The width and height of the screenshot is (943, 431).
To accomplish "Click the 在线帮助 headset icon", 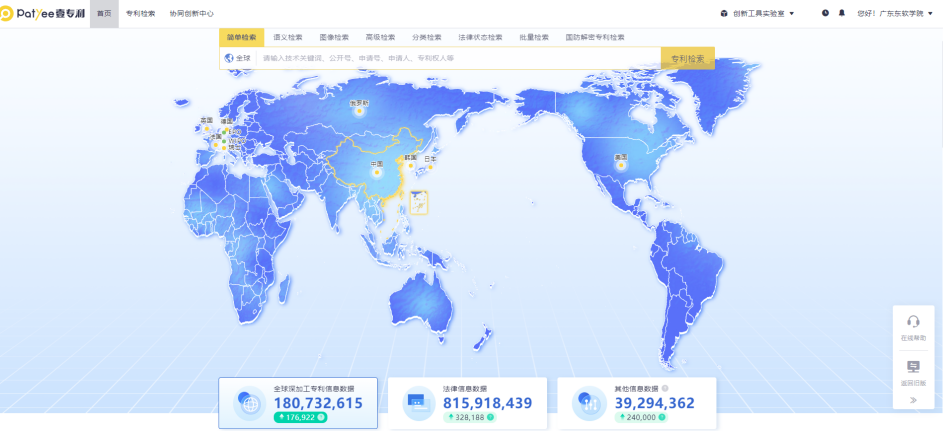I will pos(913,322).
